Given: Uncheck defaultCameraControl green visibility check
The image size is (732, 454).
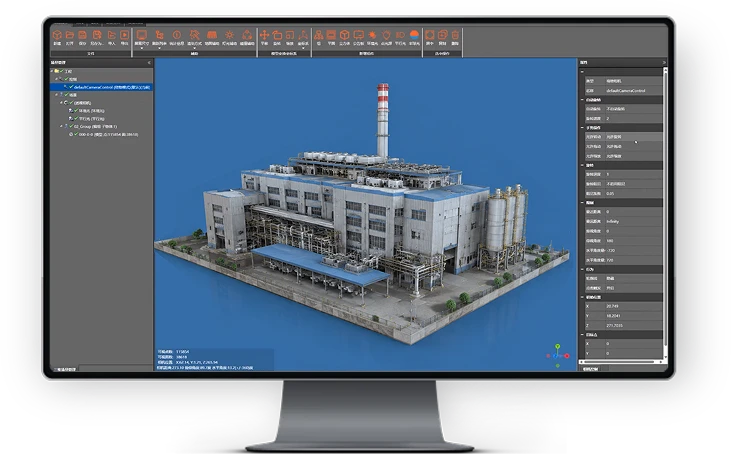Looking at the screenshot, I should pyautogui.click(x=71, y=87).
